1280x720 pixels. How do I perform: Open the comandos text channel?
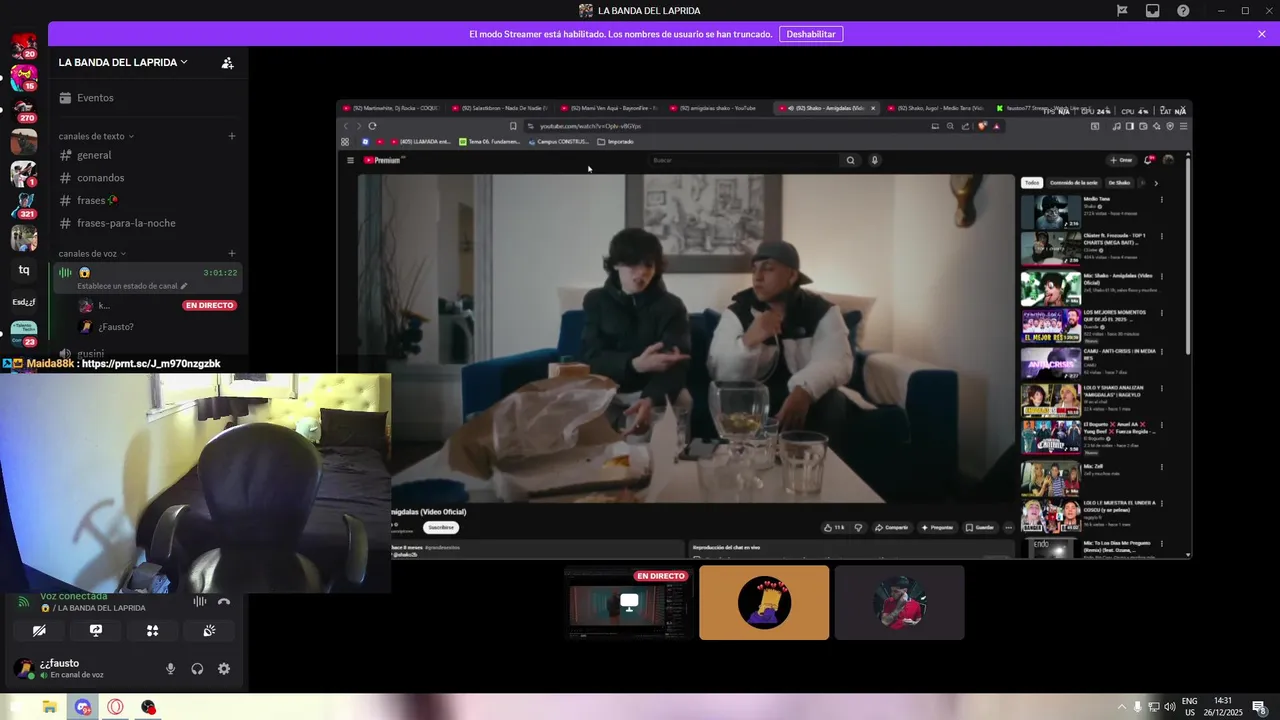tap(148, 178)
